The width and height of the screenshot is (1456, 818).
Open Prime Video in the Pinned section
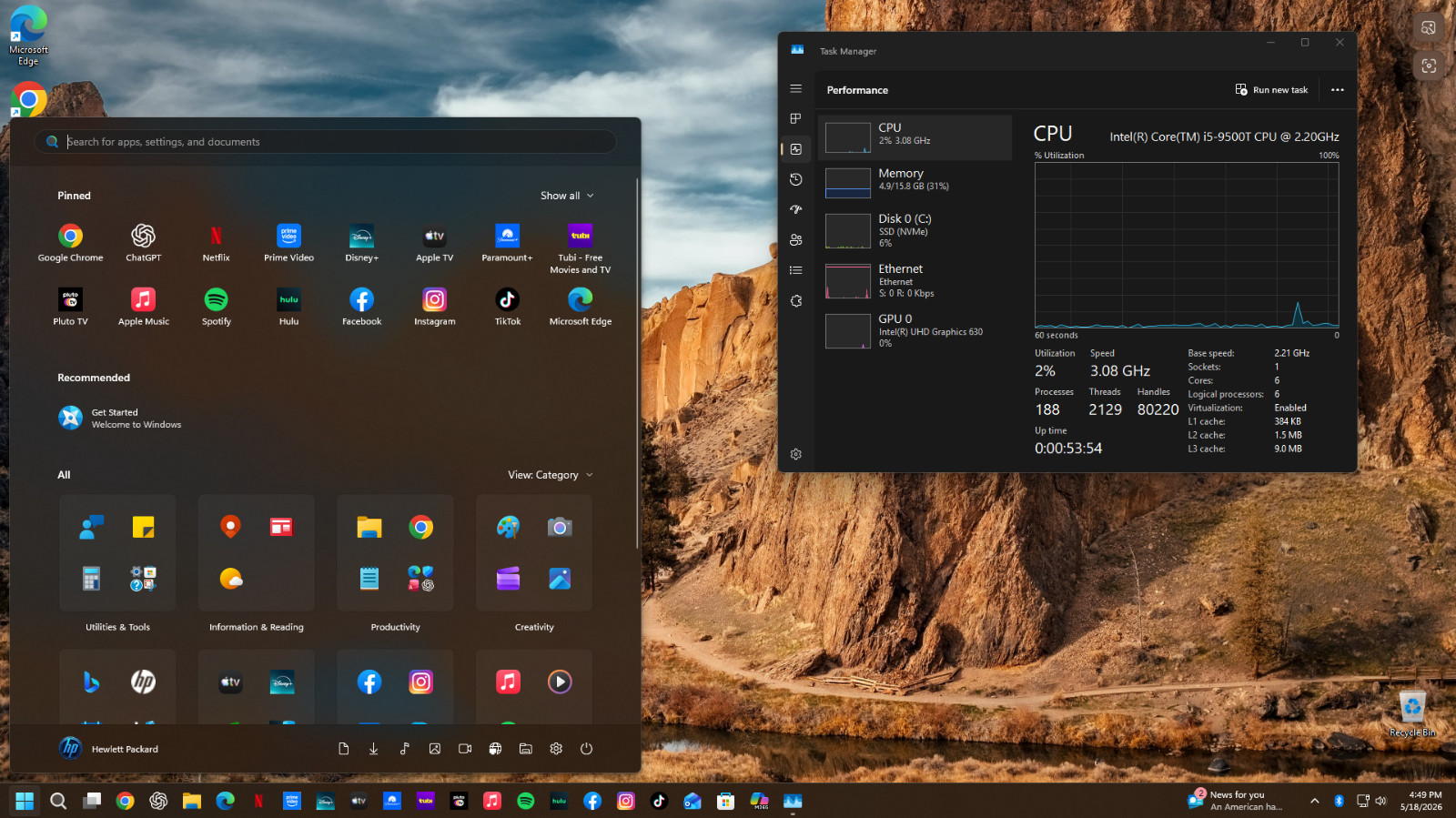288,243
